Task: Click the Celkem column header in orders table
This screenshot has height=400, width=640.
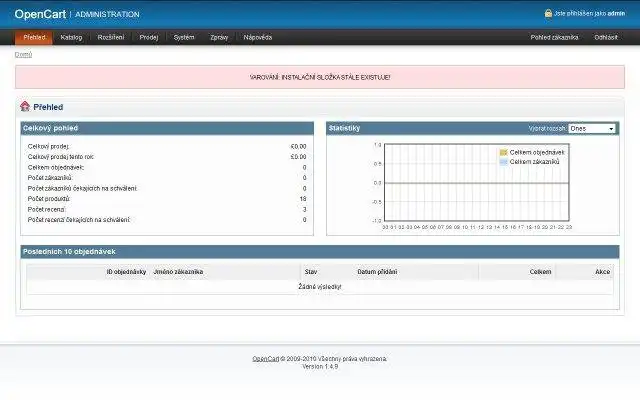Action: 540,272
